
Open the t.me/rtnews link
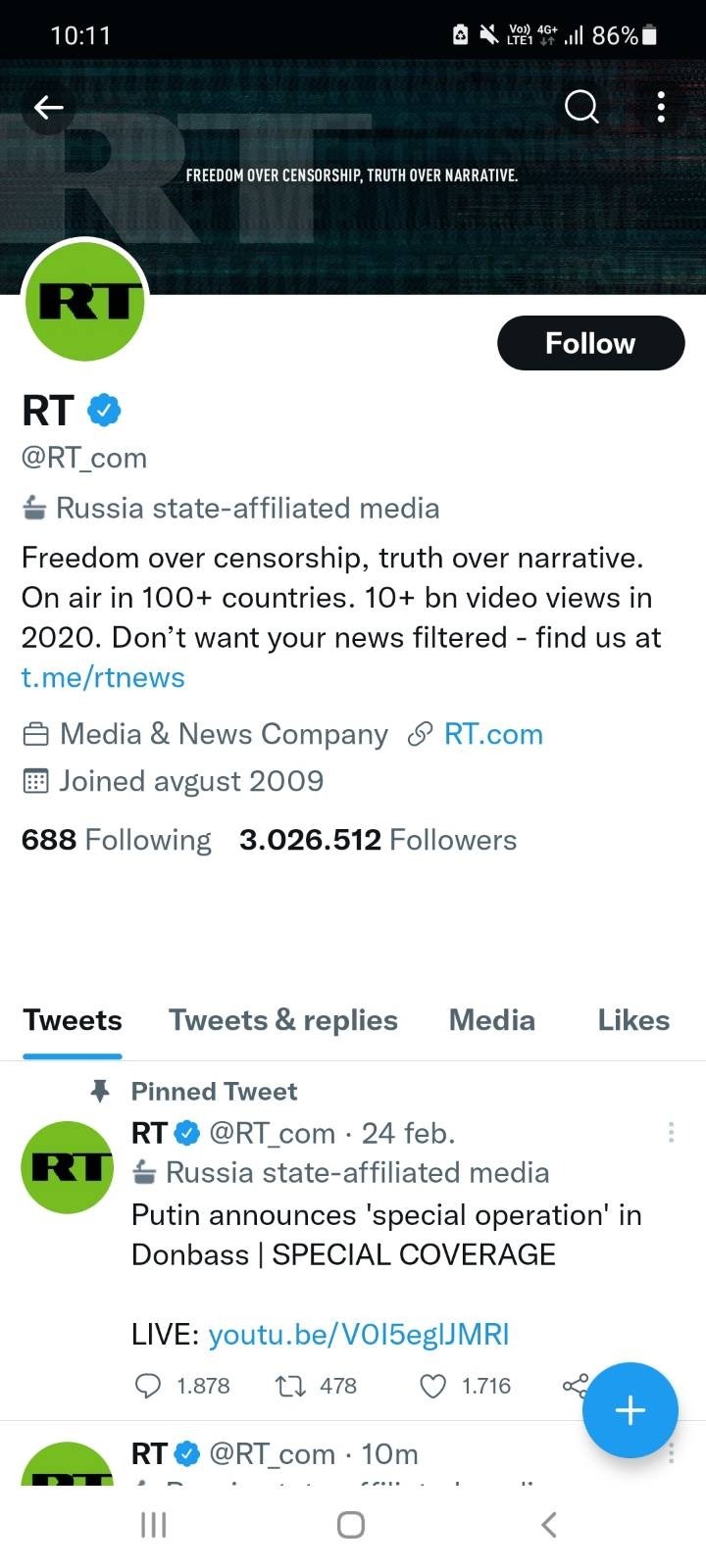point(103,677)
